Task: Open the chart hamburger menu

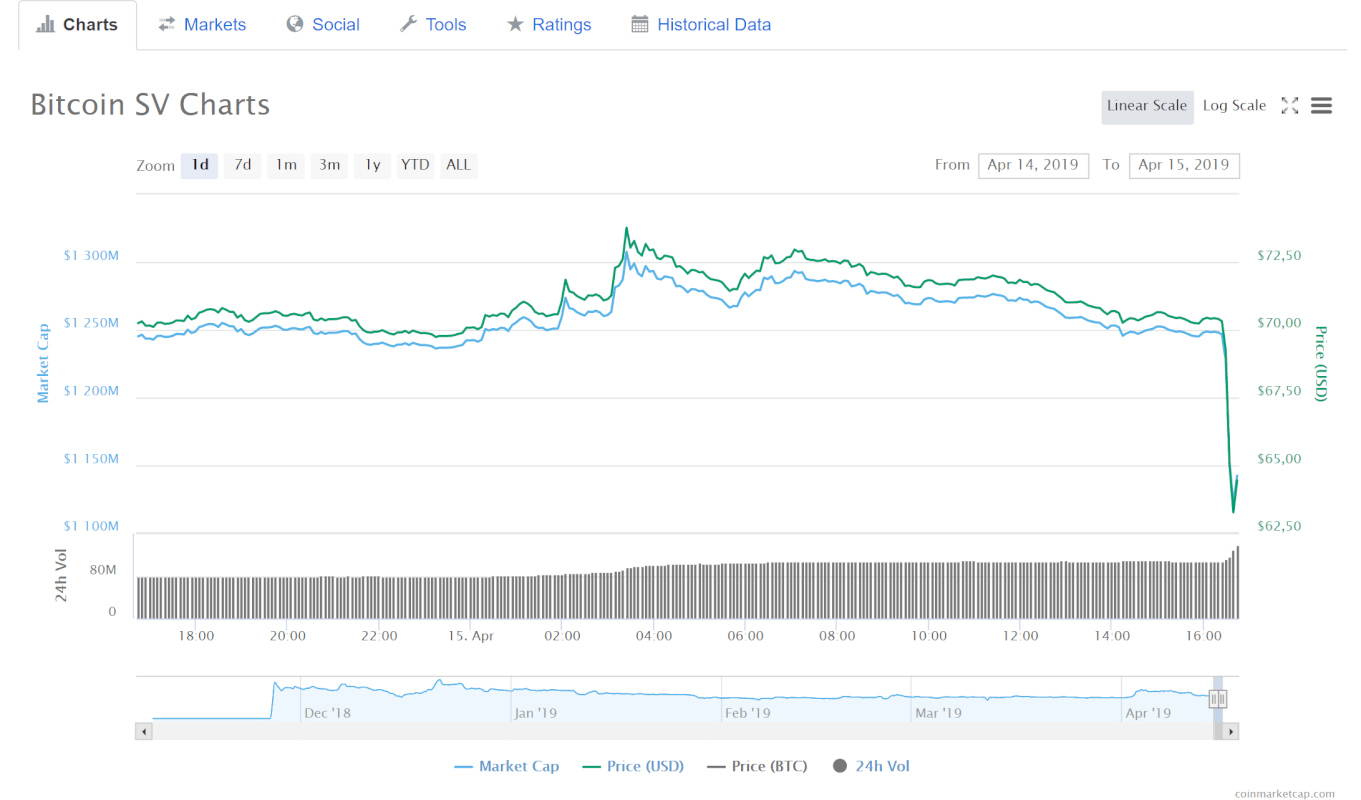Action: point(1321,106)
